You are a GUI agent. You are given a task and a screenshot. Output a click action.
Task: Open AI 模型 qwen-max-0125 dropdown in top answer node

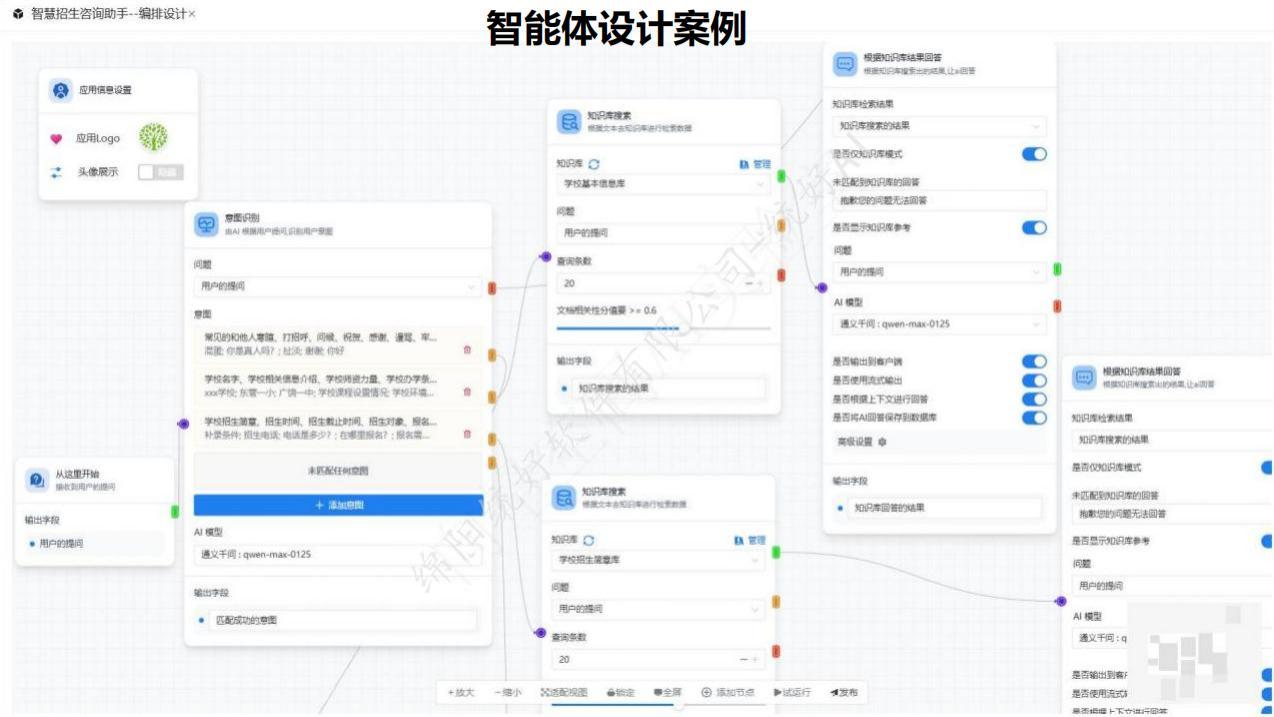click(939, 324)
